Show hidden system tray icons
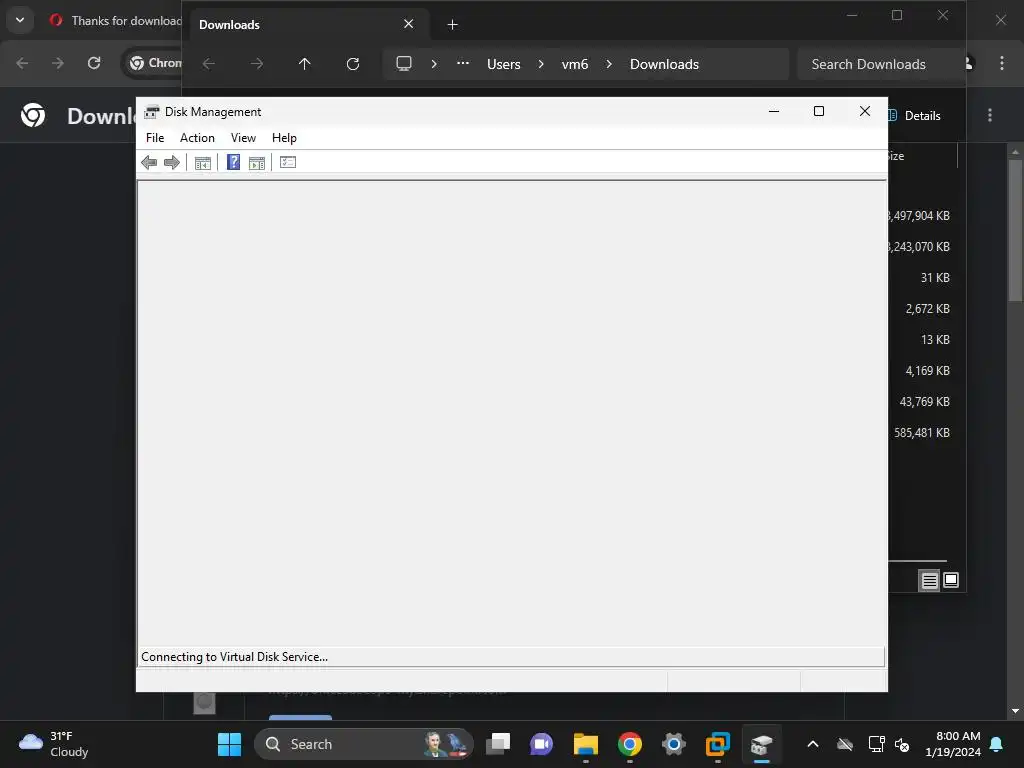This screenshot has height=768, width=1024. point(813,744)
